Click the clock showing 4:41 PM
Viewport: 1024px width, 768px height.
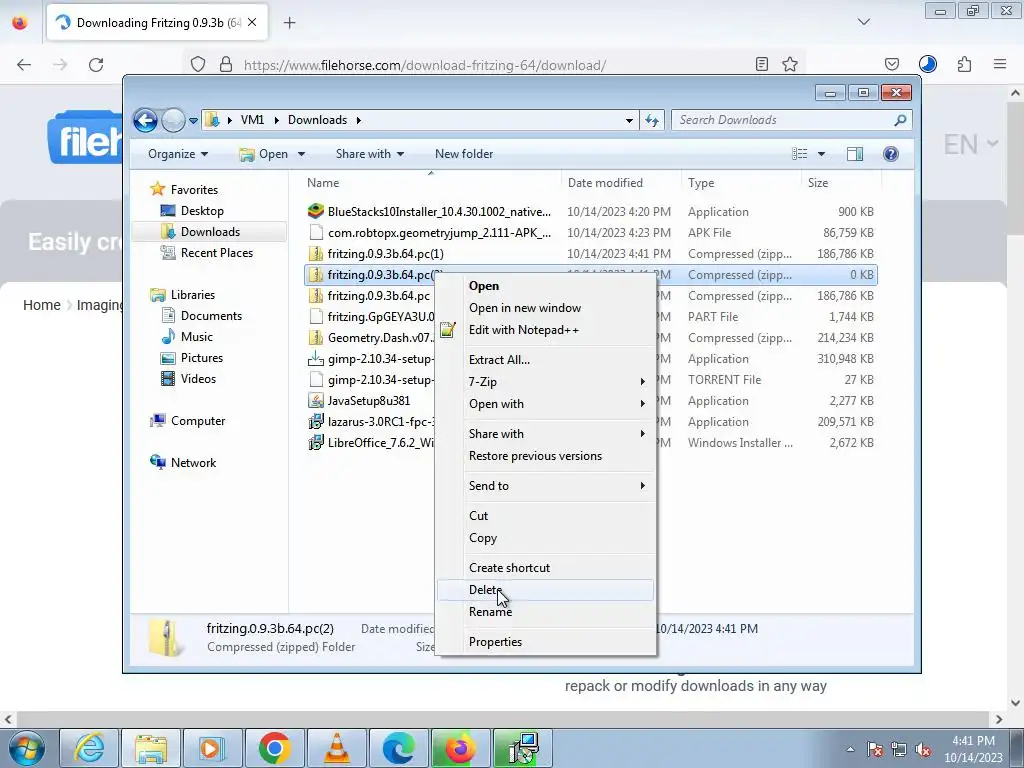tap(973, 741)
